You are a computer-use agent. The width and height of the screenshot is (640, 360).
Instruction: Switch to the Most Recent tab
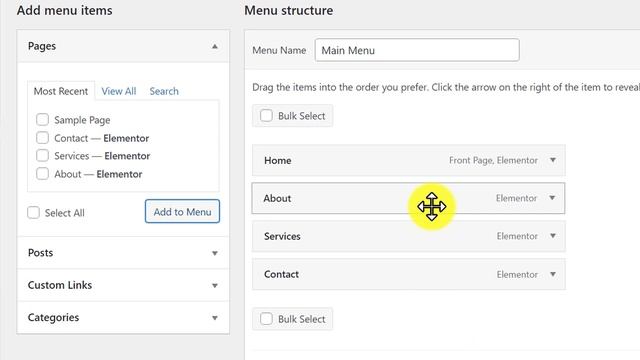point(61,91)
